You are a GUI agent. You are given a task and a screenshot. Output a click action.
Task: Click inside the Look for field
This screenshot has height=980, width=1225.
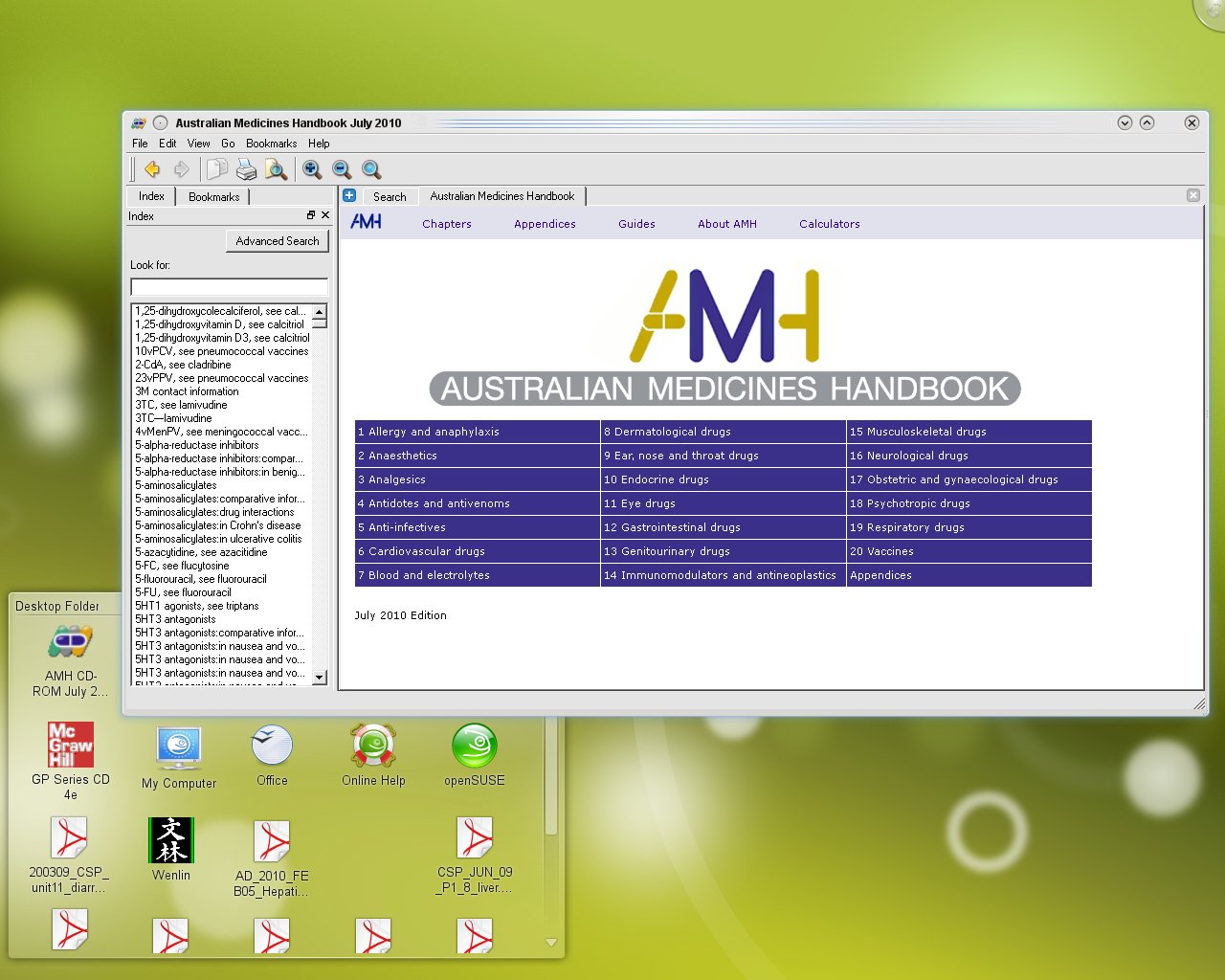point(228,286)
